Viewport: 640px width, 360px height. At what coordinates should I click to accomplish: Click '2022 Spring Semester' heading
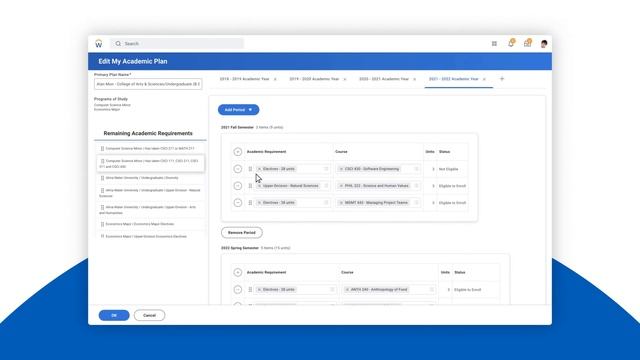(x=240, y=248)
